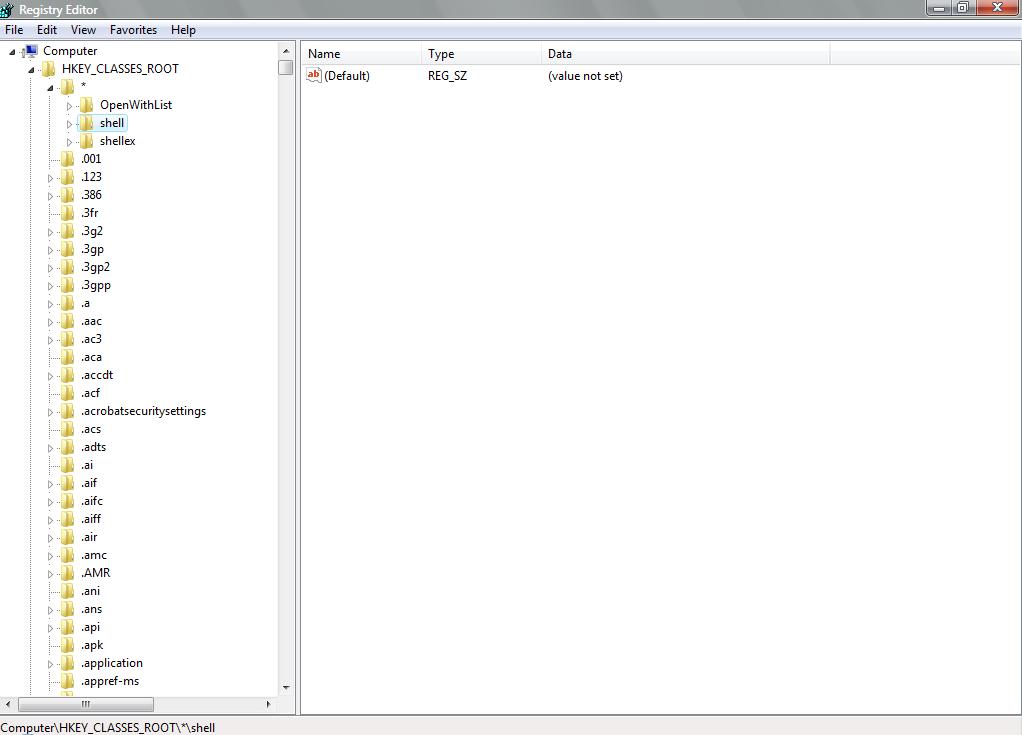The width and height of the screenshot is (1022, 735).
Task: Click the REG_SZ type cell
Action: click(447, 76)
